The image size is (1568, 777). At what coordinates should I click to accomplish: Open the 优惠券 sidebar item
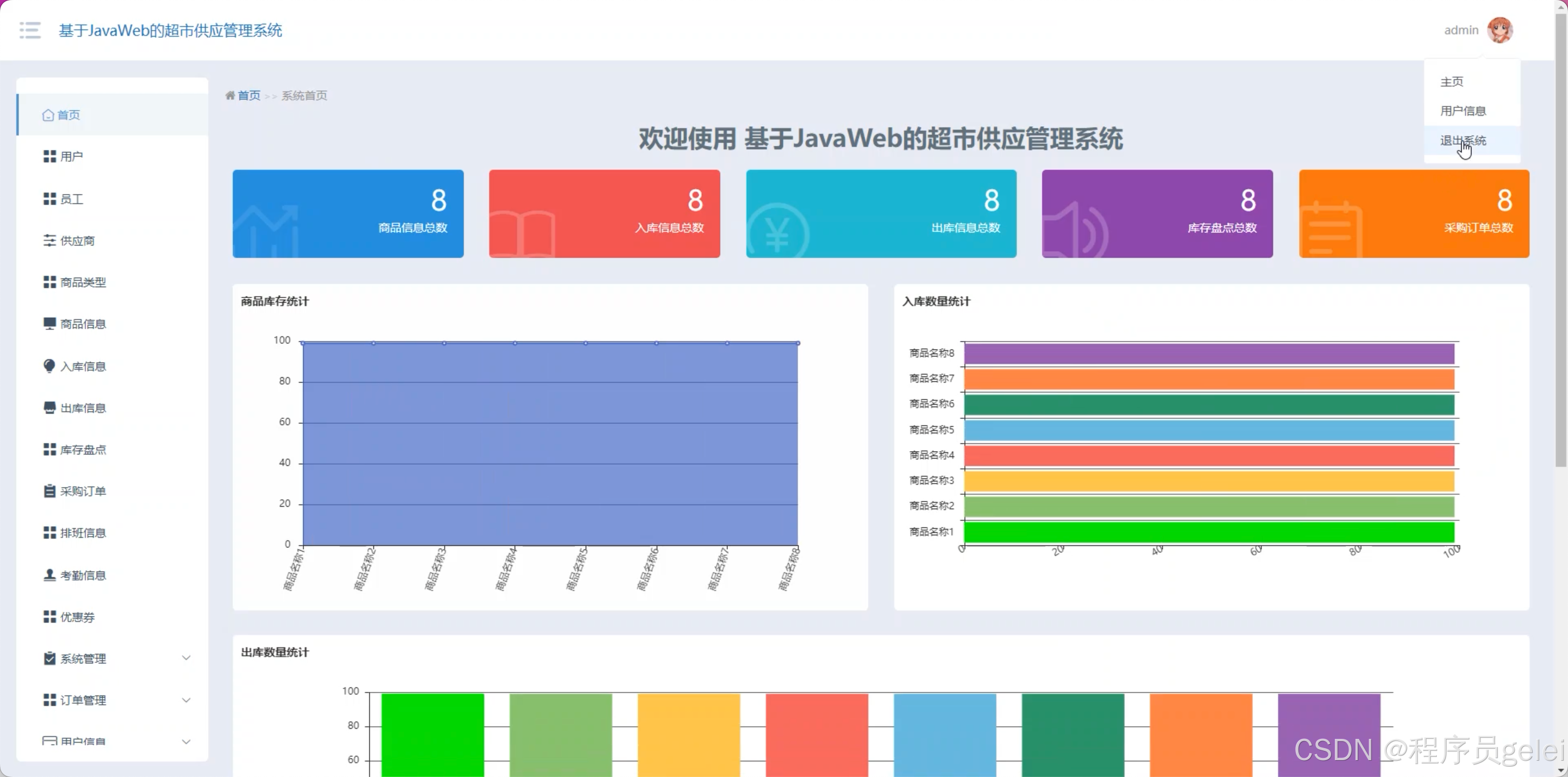point(77,617)
